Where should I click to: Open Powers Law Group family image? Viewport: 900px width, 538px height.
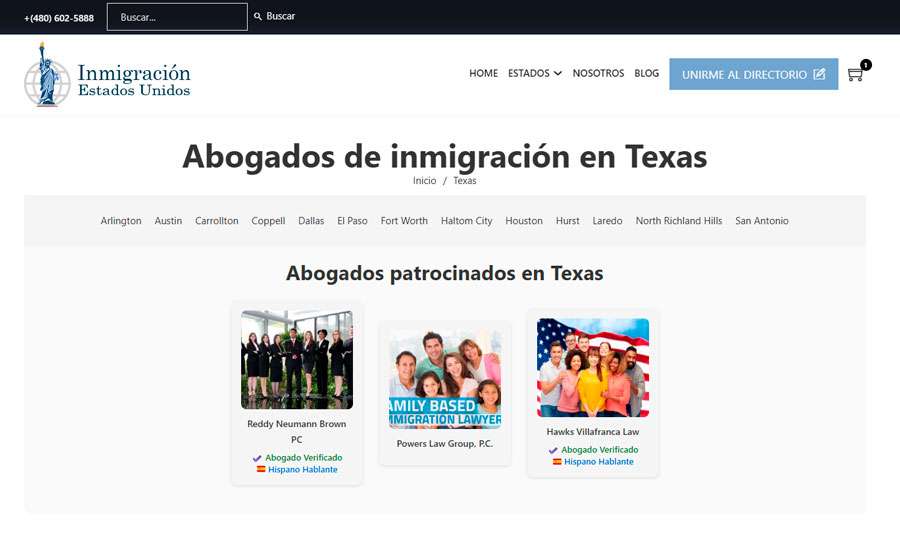tap(445, 379)
